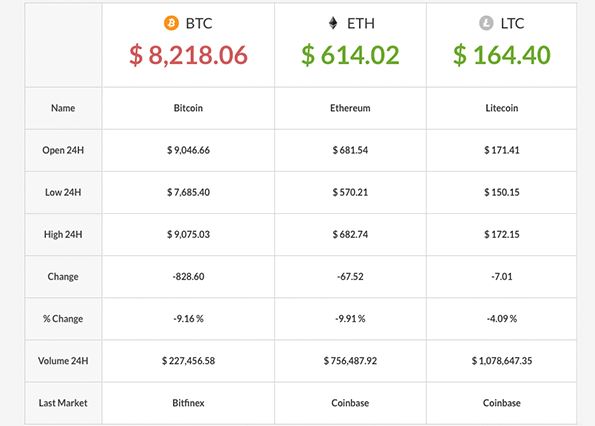Select the LTC ticker heading
The width and height of the screenshot is (595, 426).
[x=512, y=24]
